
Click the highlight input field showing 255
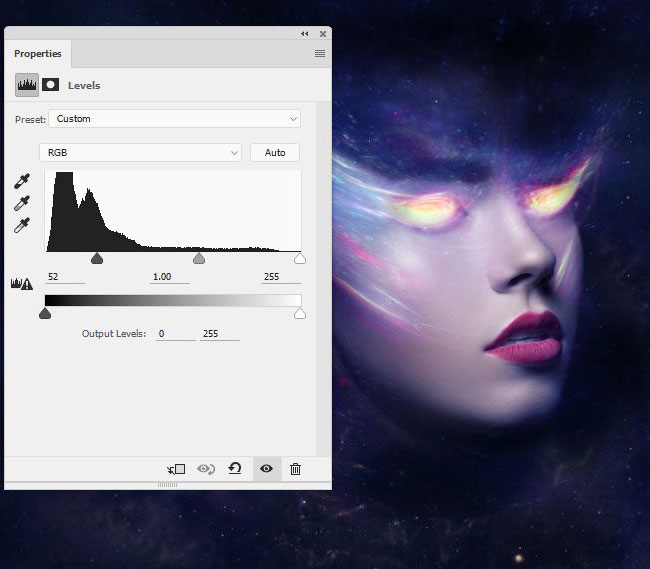click(x=281, y=277)
